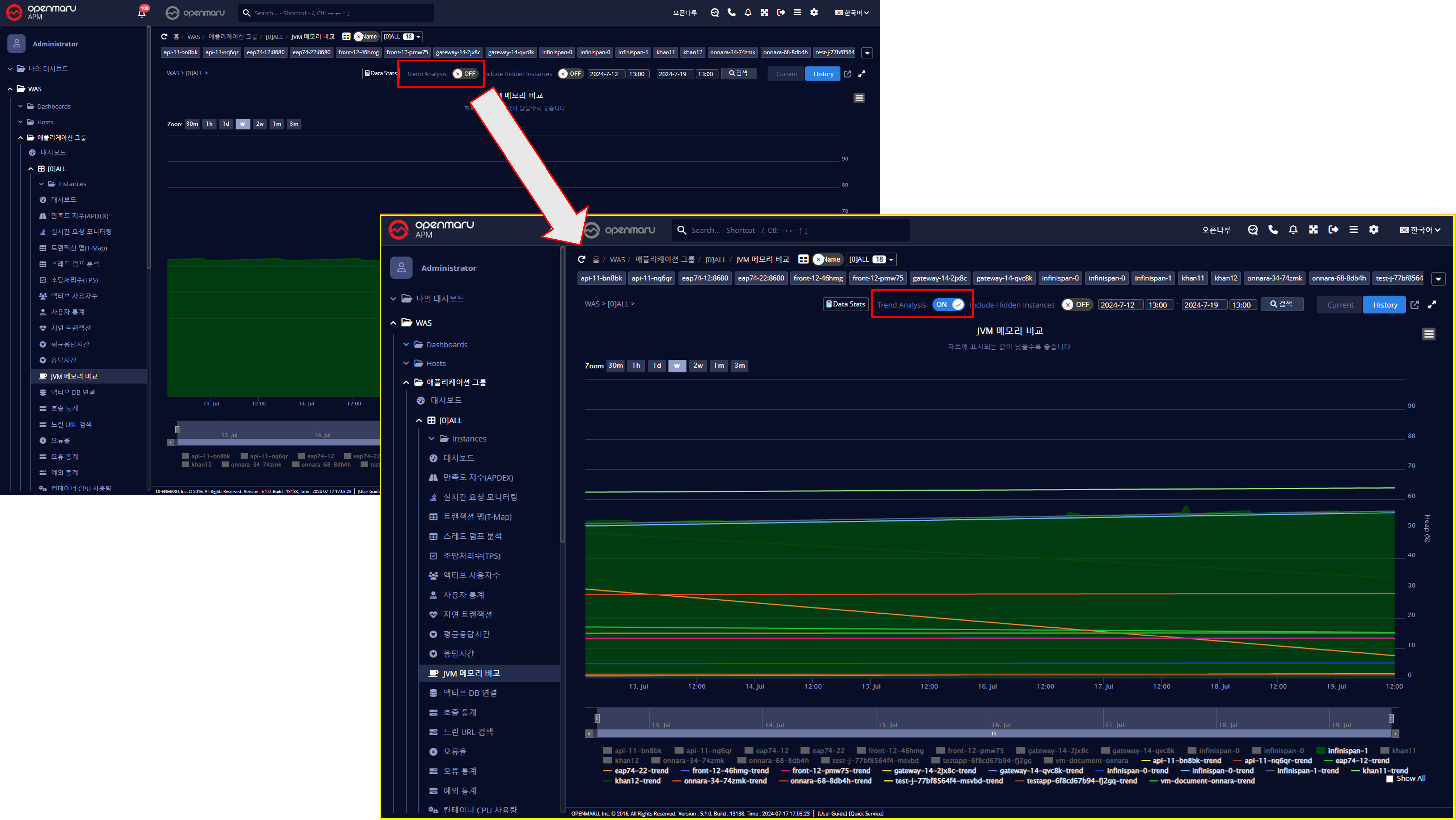The height and width of the screenshot is (820, 1456).
Task: Open the [0]ALL 18 dropdown in lower panel
Action: click(871, 260)
